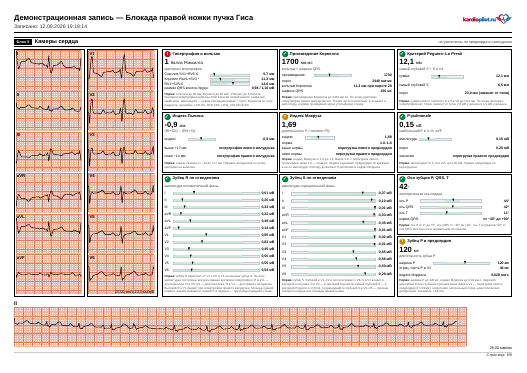Click the Зубец S по отведениям card title
This screenshot has width=527, height=373.
313,178
